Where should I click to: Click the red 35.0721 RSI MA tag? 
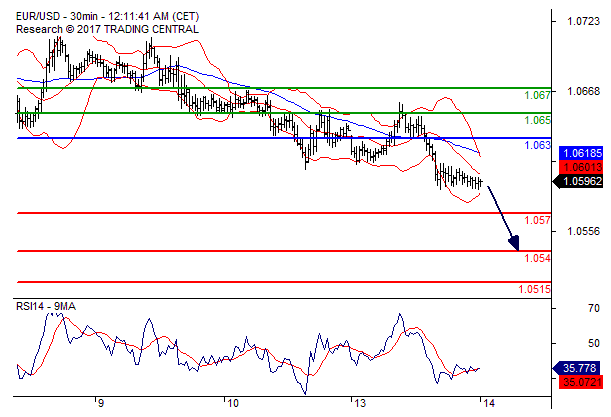(x=581, y=382)
